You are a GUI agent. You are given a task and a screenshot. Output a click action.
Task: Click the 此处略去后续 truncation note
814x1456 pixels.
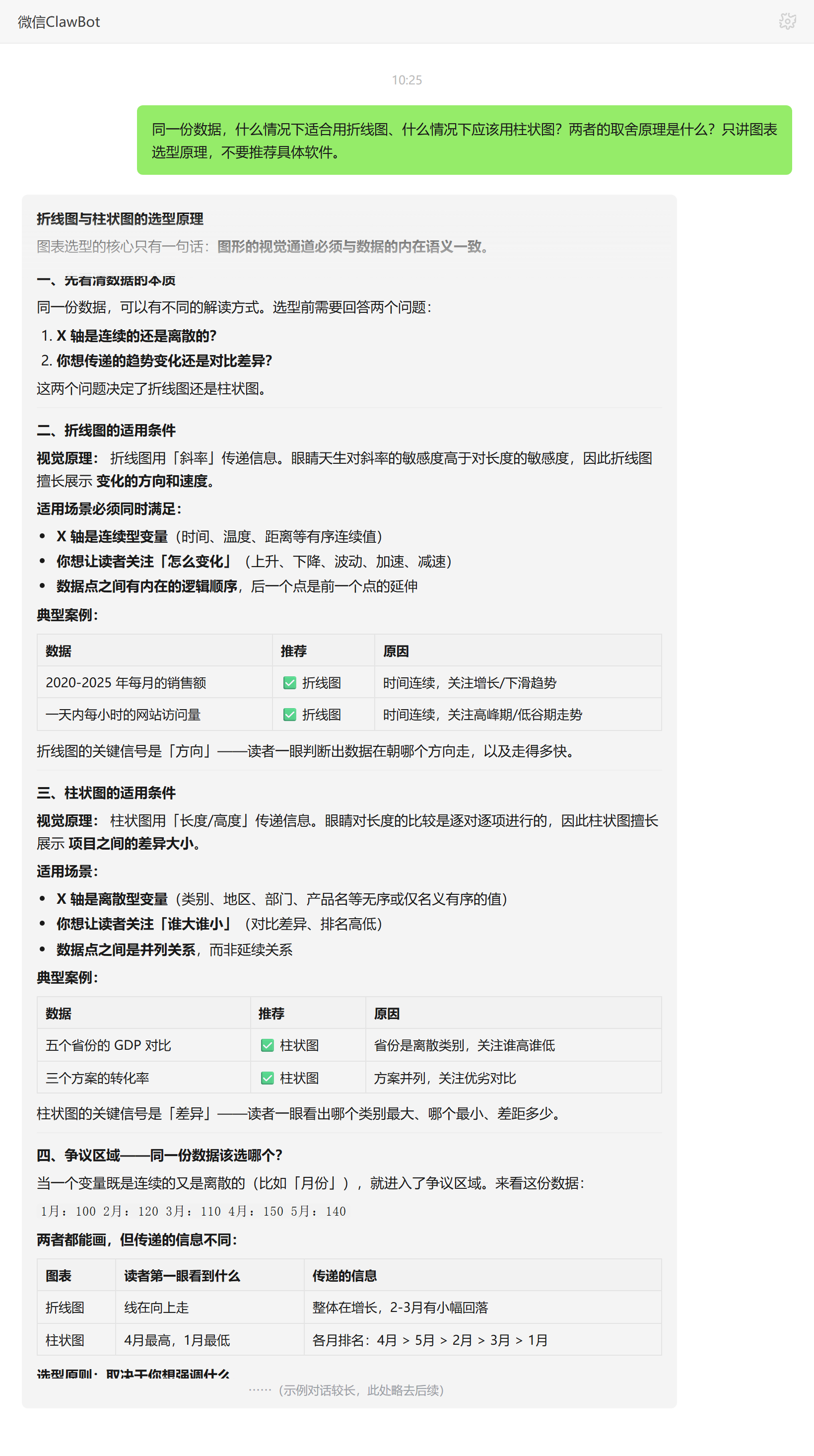point(346,1390)
